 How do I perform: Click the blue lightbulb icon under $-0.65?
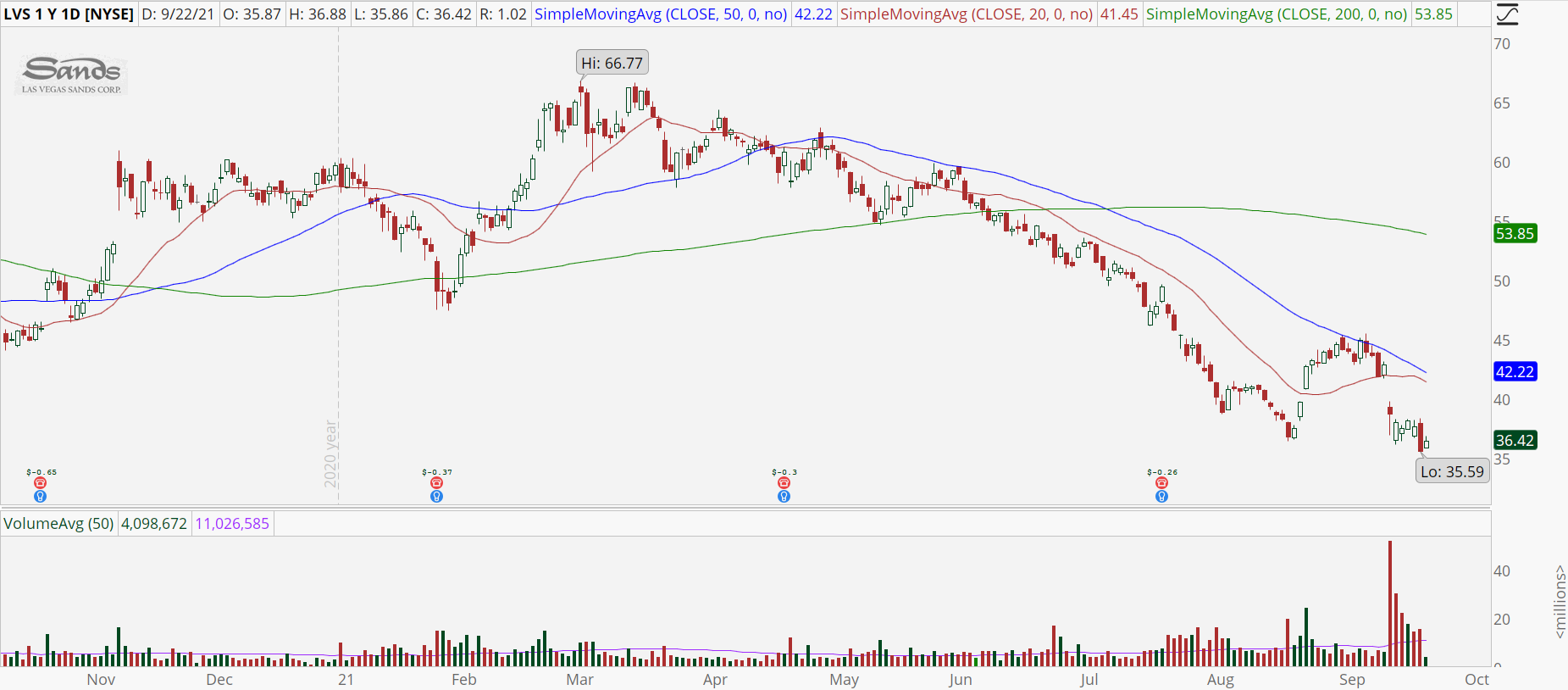pos(40,497)
